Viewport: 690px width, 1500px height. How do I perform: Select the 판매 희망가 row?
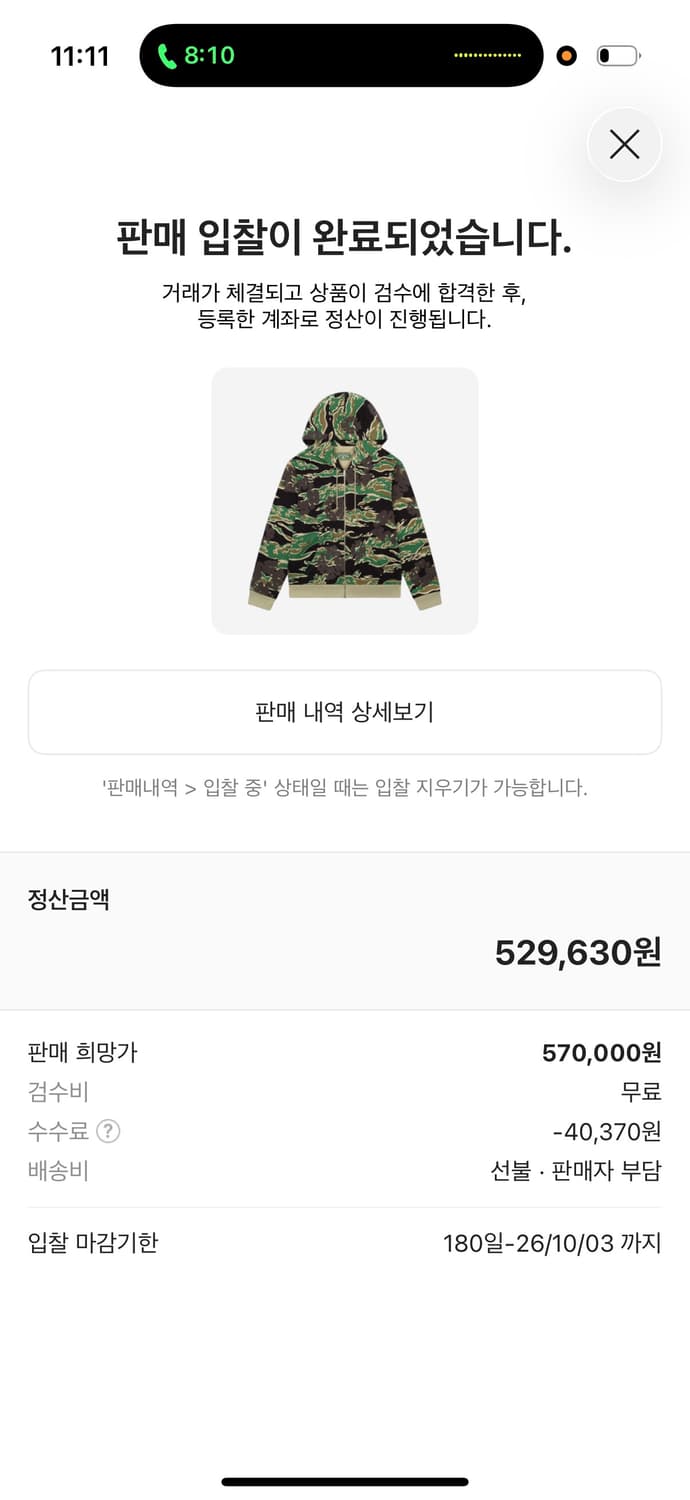click(344, 1052)
